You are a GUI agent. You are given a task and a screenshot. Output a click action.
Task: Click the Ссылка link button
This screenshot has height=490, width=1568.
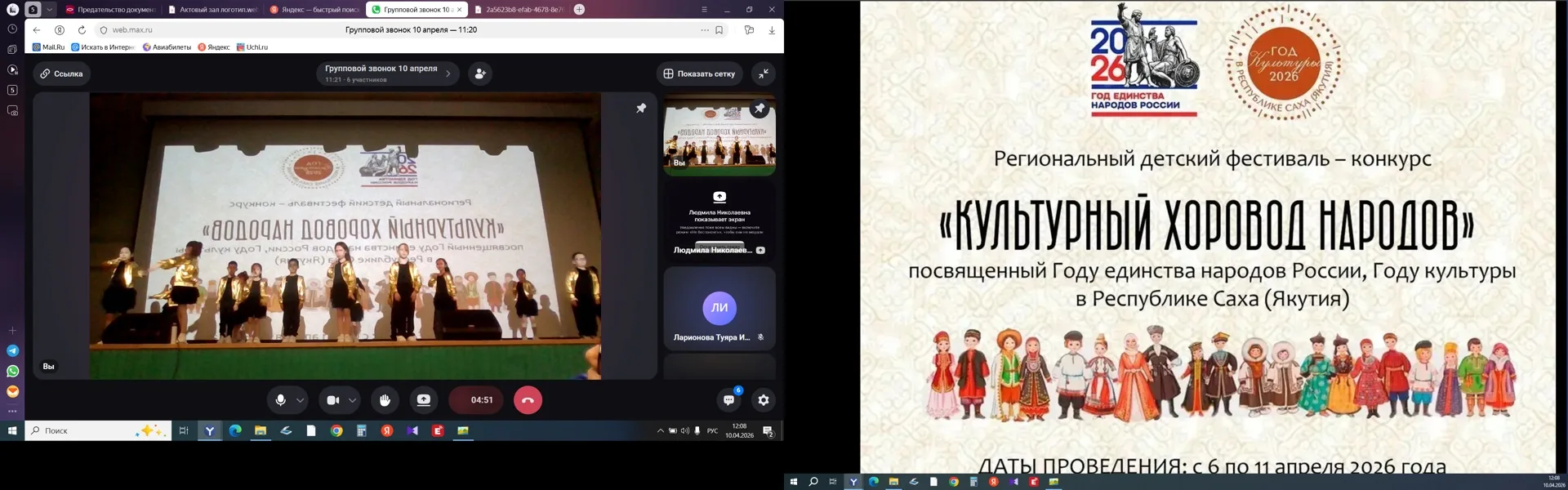pyautogui.click(x=62, y=73)
